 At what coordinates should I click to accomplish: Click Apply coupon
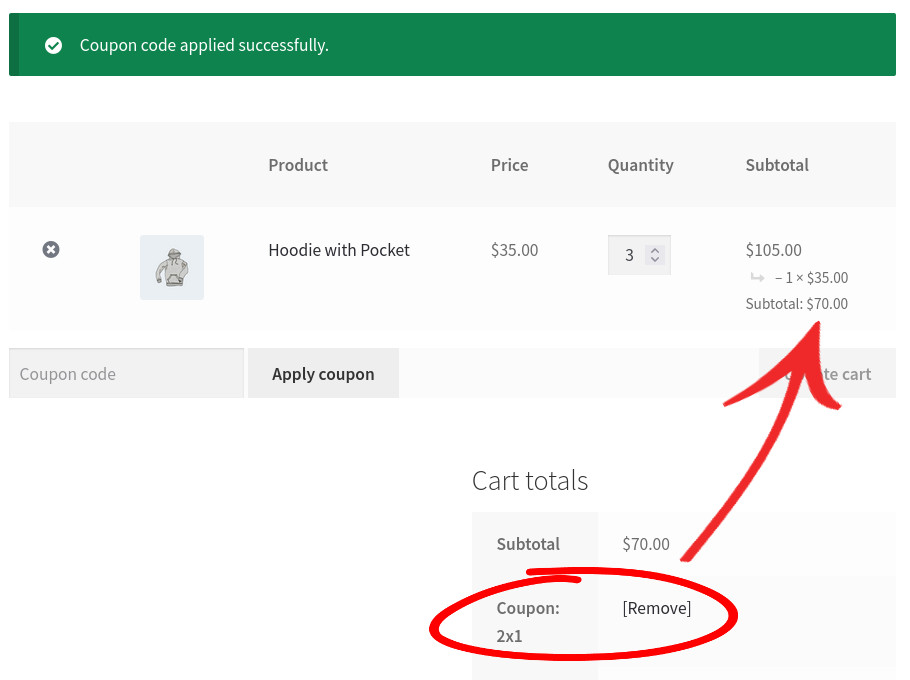pos(322,373)
